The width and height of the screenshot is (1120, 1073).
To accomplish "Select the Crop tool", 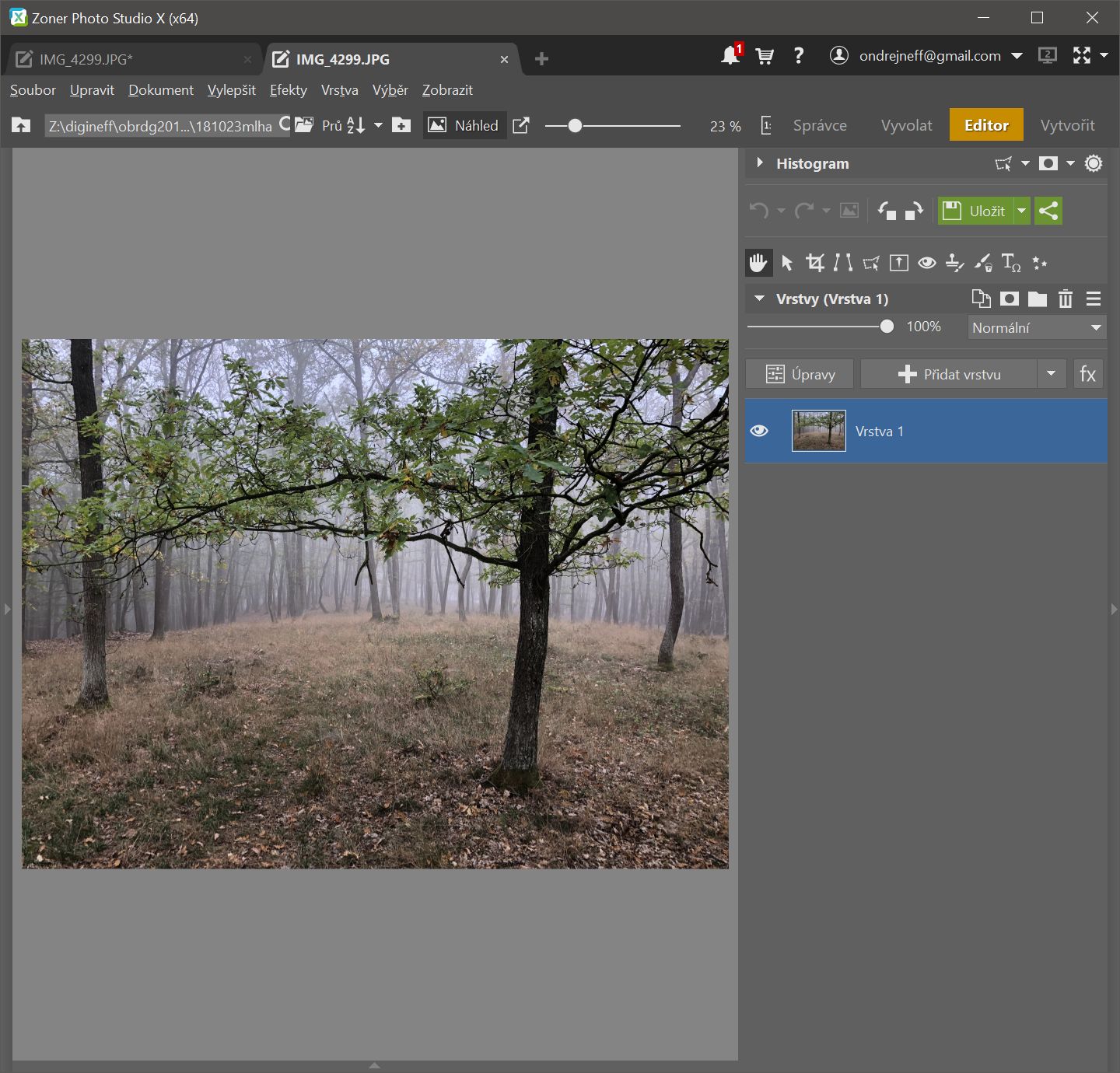I will [815, 263].
